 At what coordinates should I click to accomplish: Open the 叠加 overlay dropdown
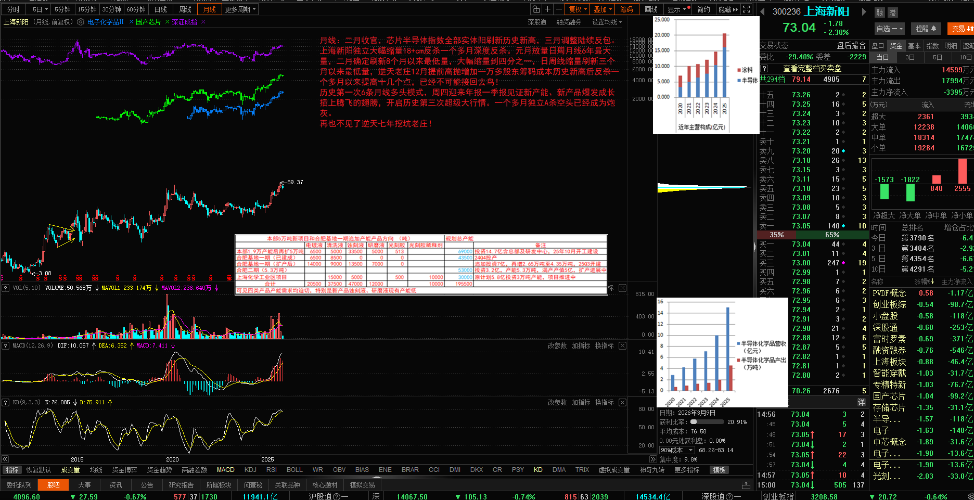click(x=601, y=9)
